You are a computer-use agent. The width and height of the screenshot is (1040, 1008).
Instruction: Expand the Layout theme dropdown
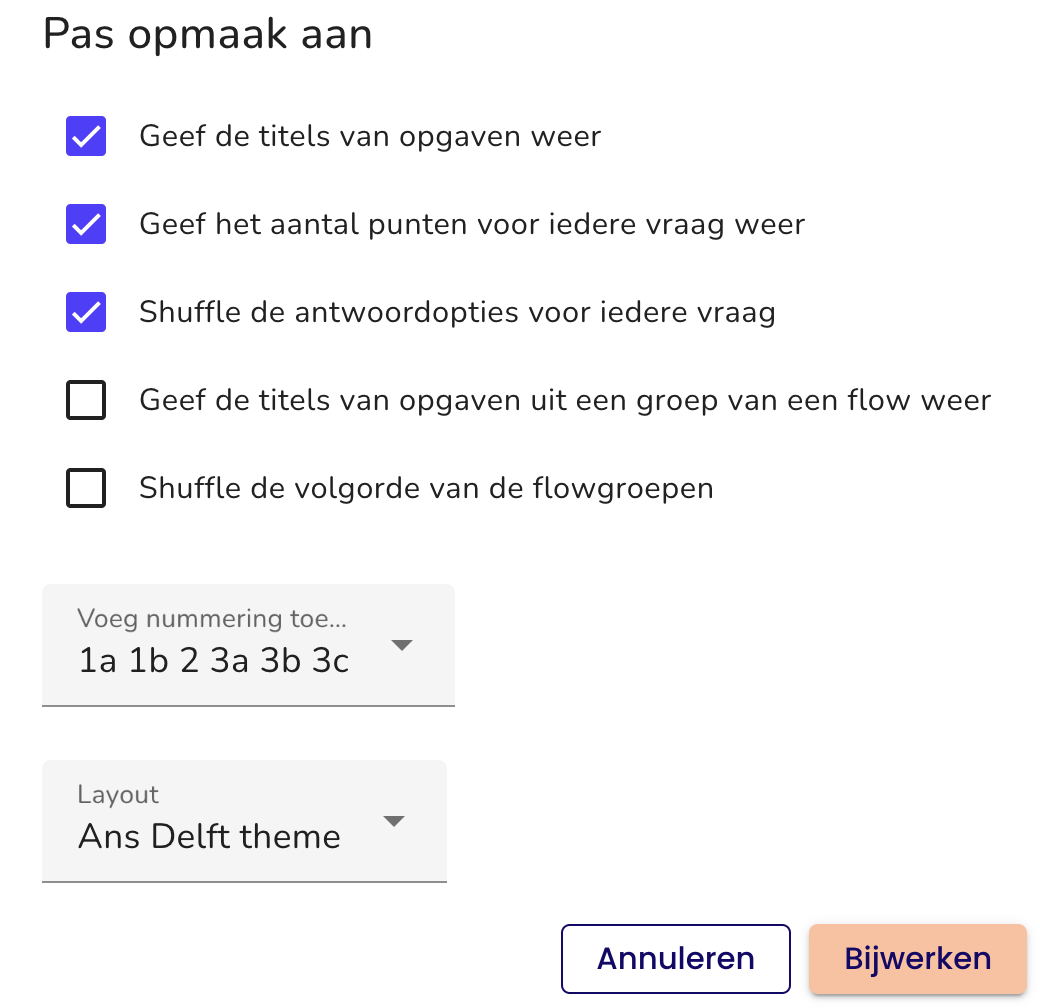coord(244,821)
